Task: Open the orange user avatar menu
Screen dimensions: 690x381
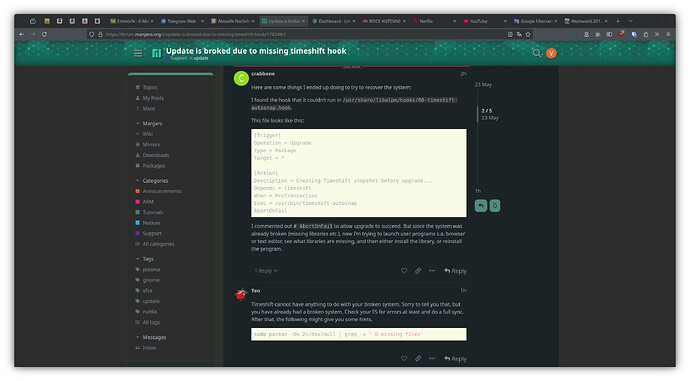Action: (551, 53)
